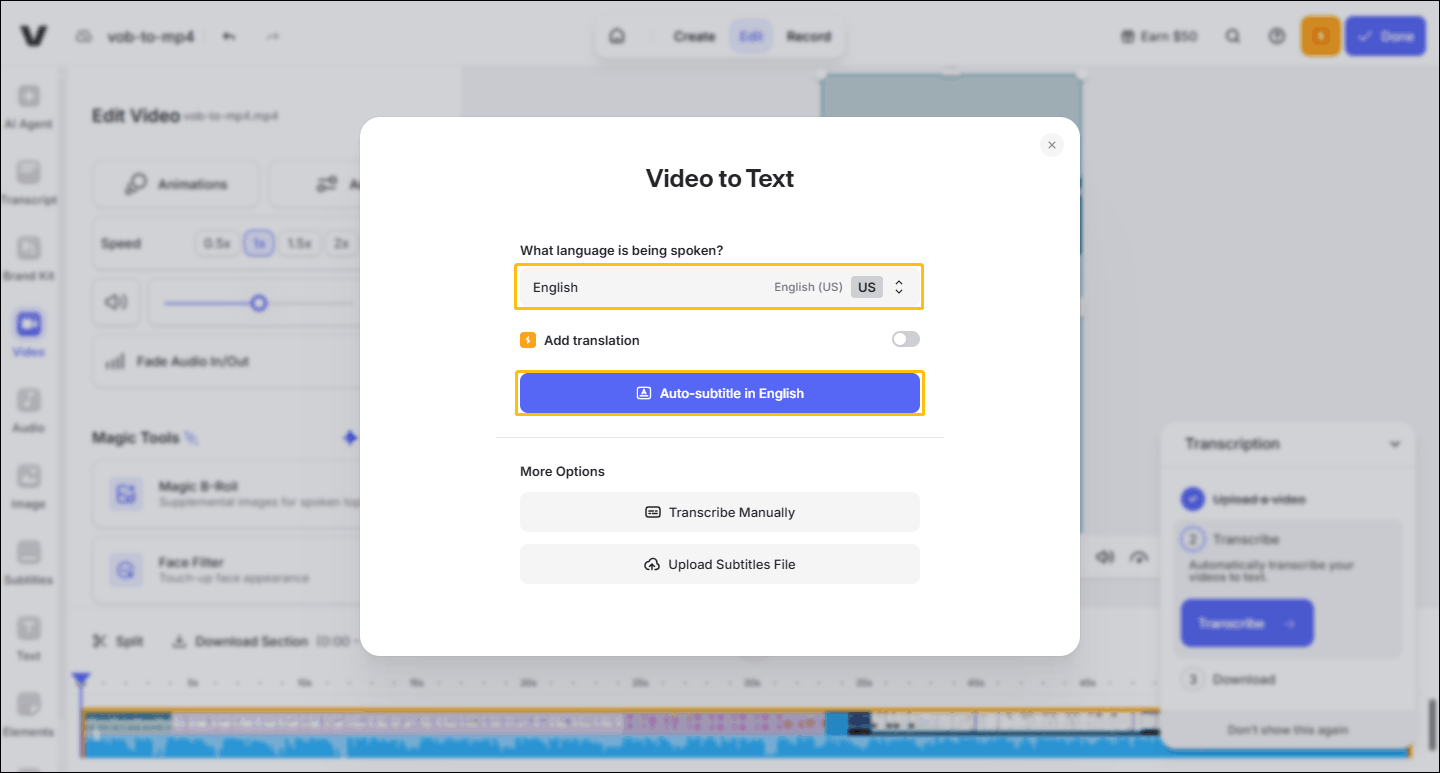
Task: Open AI Agent in the sidebar
Action: (29, 107)
